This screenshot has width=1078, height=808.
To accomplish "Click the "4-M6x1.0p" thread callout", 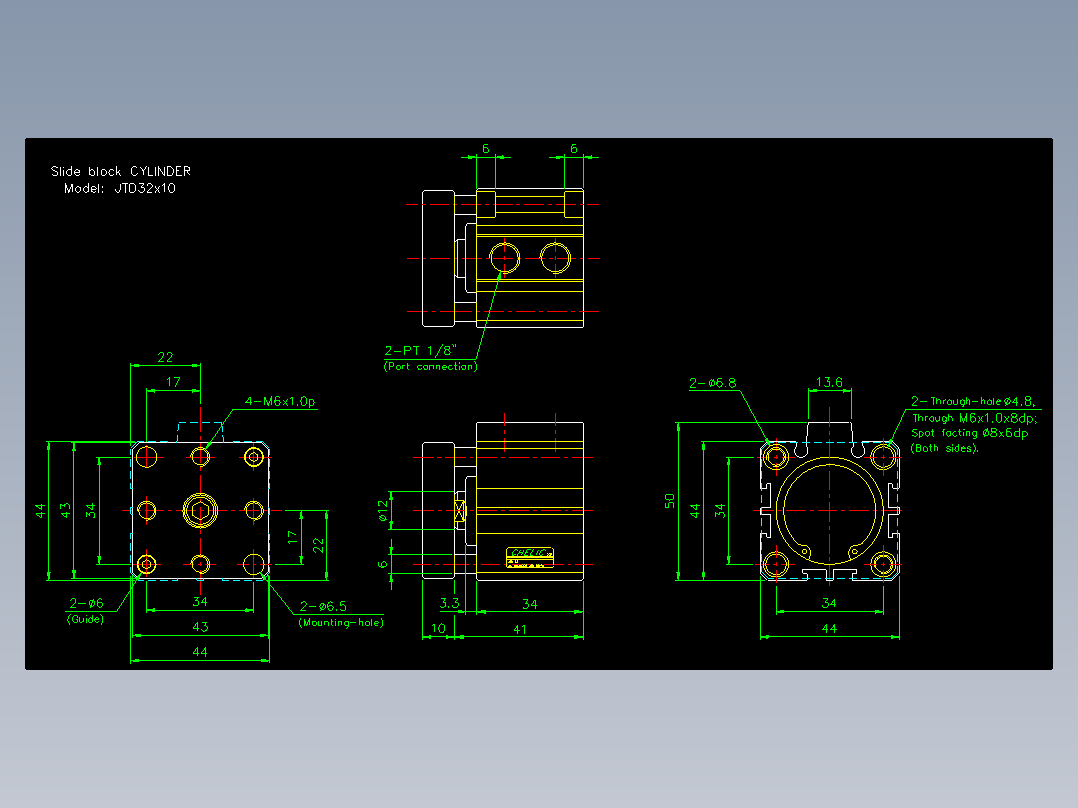I will click(280, 402).
